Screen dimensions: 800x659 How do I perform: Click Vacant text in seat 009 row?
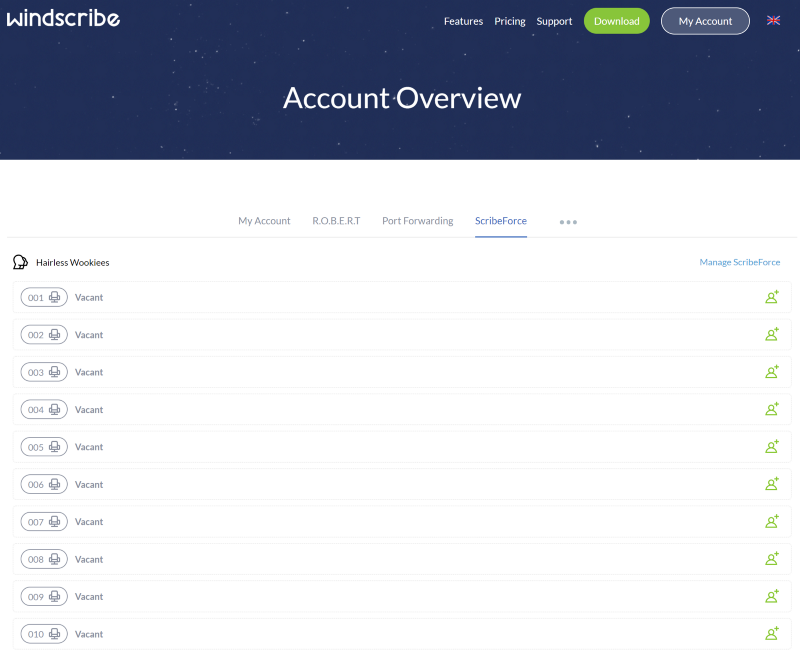tap(89, 596)
